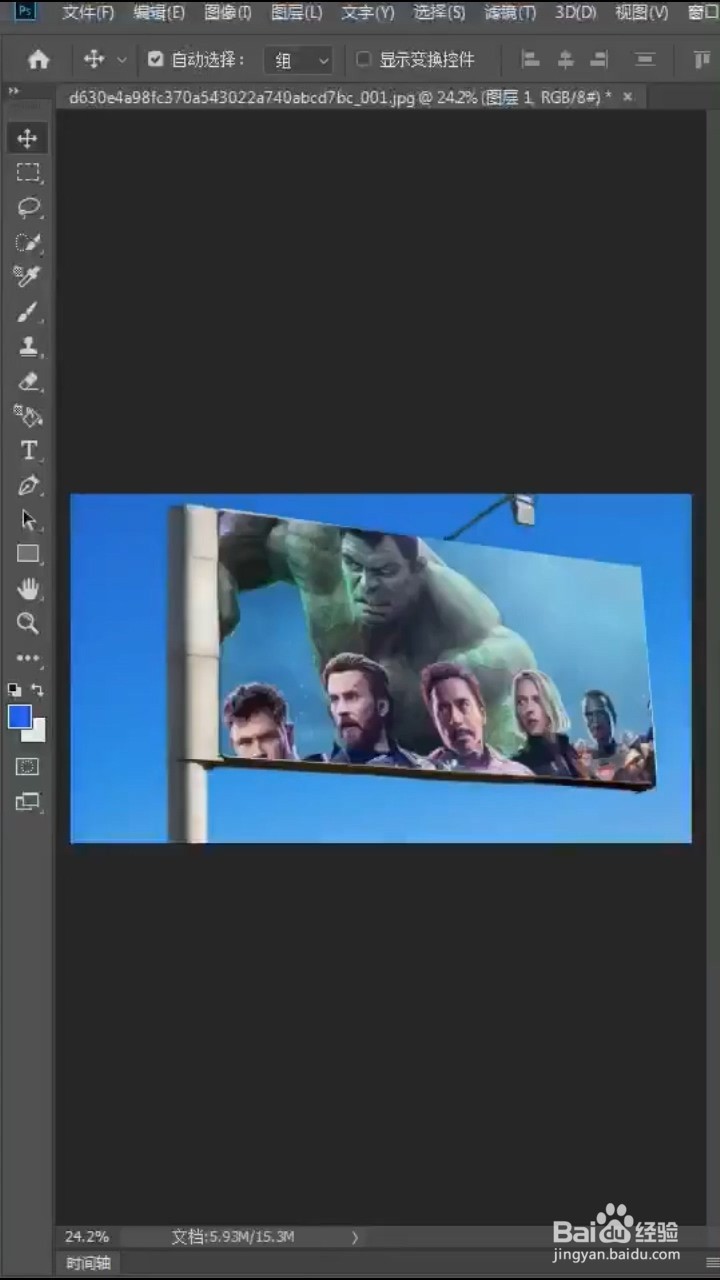This screenshot has height=1280, width=720.
Task: Toggle the 显示变换控件 checkbox
Action: coord(364,60)
